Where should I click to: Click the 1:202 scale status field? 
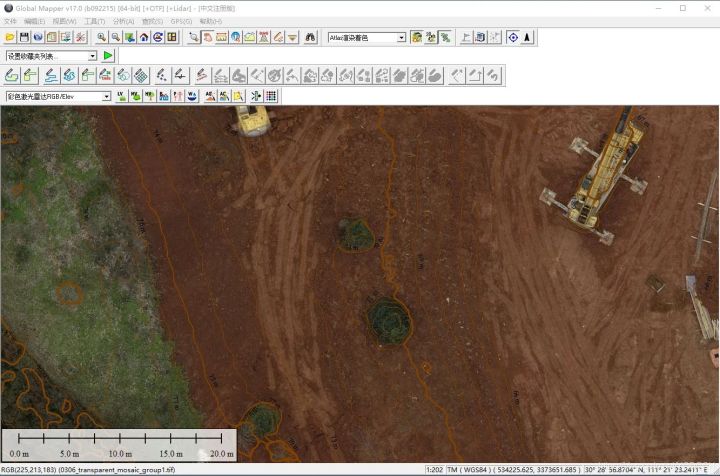pos(435,470)
